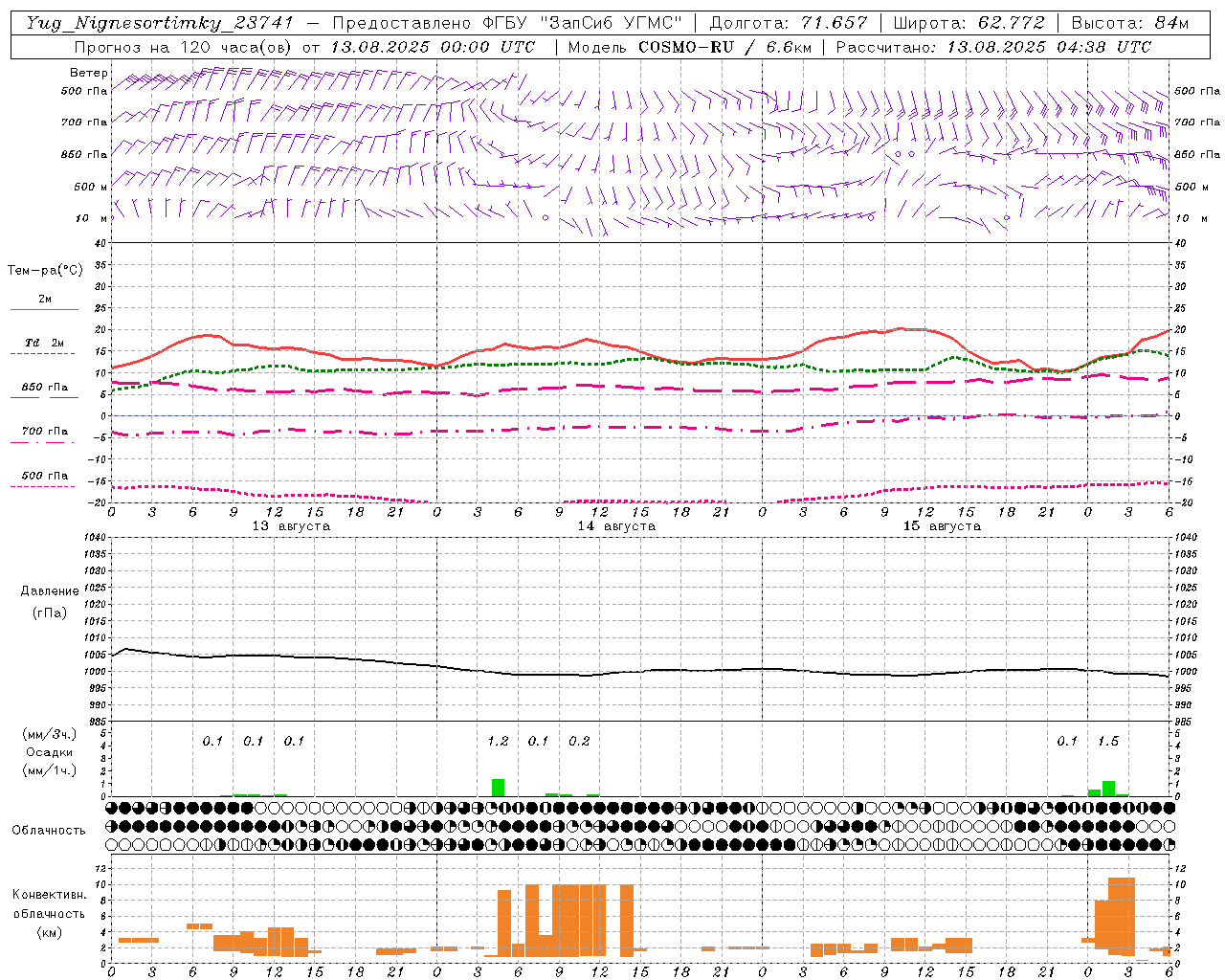
Task: Click the solid red 2м legend line sample
Action: point(44,309)
